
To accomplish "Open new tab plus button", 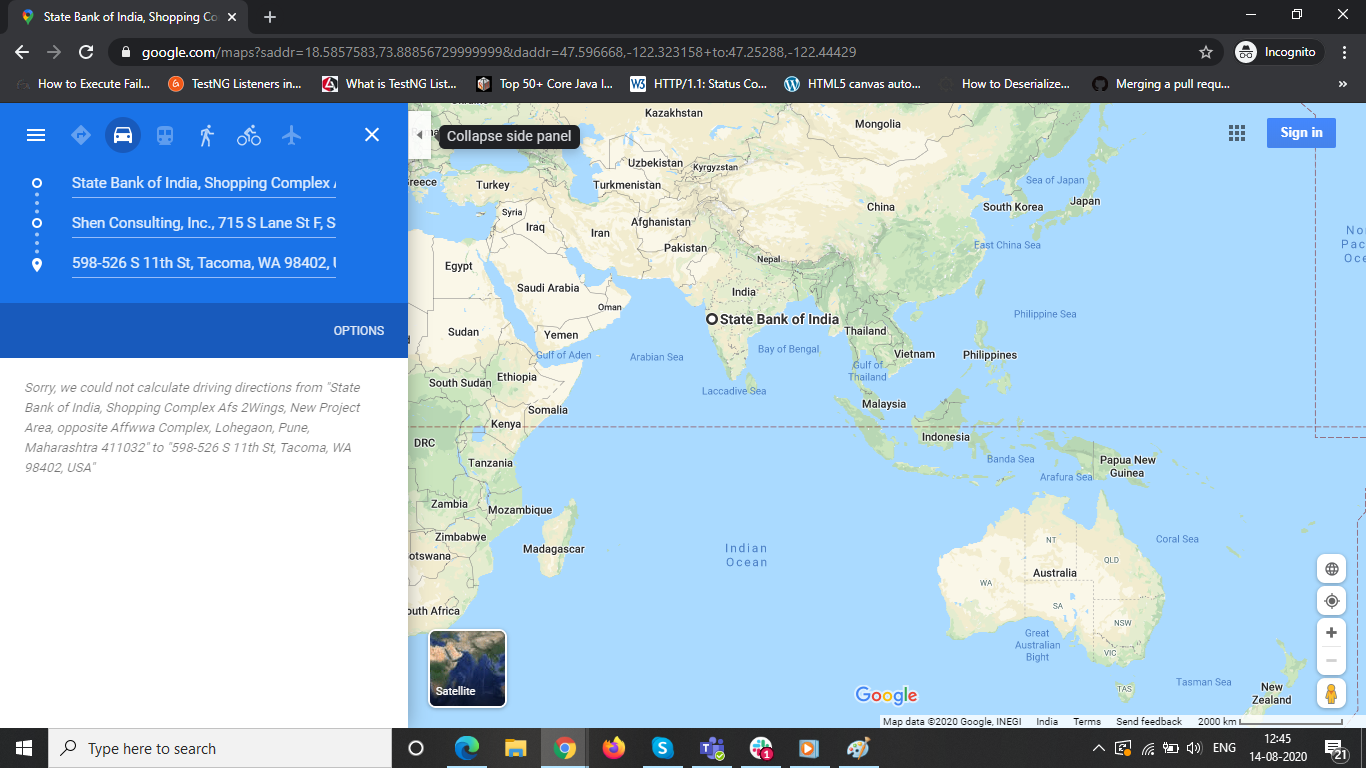I will point(270,17).
